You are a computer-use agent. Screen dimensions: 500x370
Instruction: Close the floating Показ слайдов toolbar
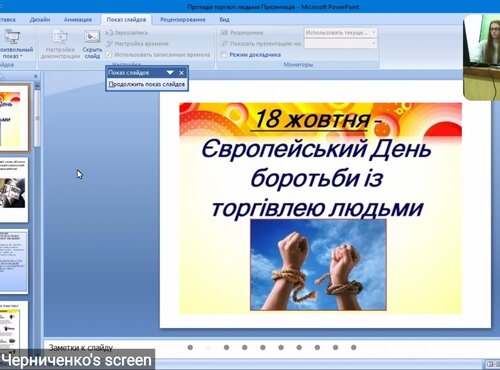click(x=181, y=73)
